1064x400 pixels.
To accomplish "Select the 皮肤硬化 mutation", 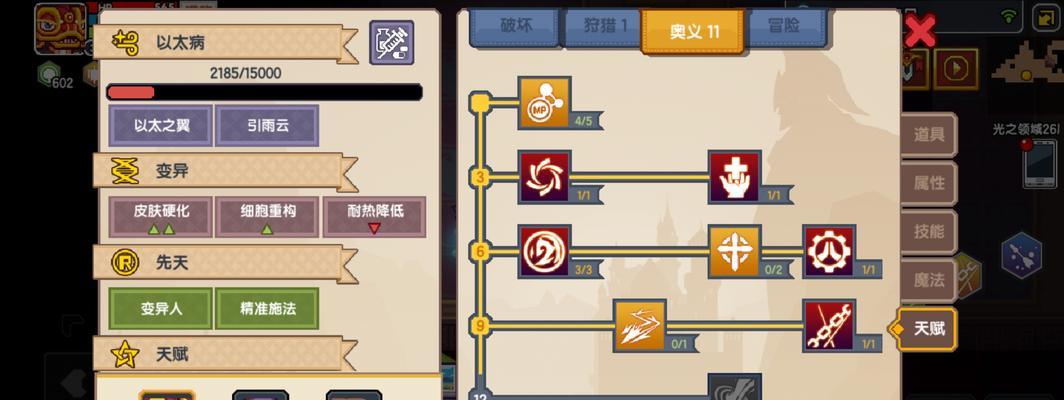I will (x=161, y=217).
